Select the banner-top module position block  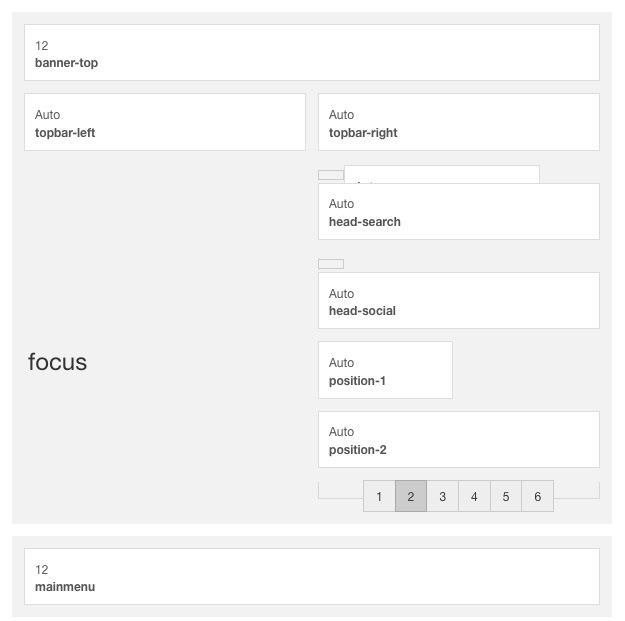tap(312, 53)
